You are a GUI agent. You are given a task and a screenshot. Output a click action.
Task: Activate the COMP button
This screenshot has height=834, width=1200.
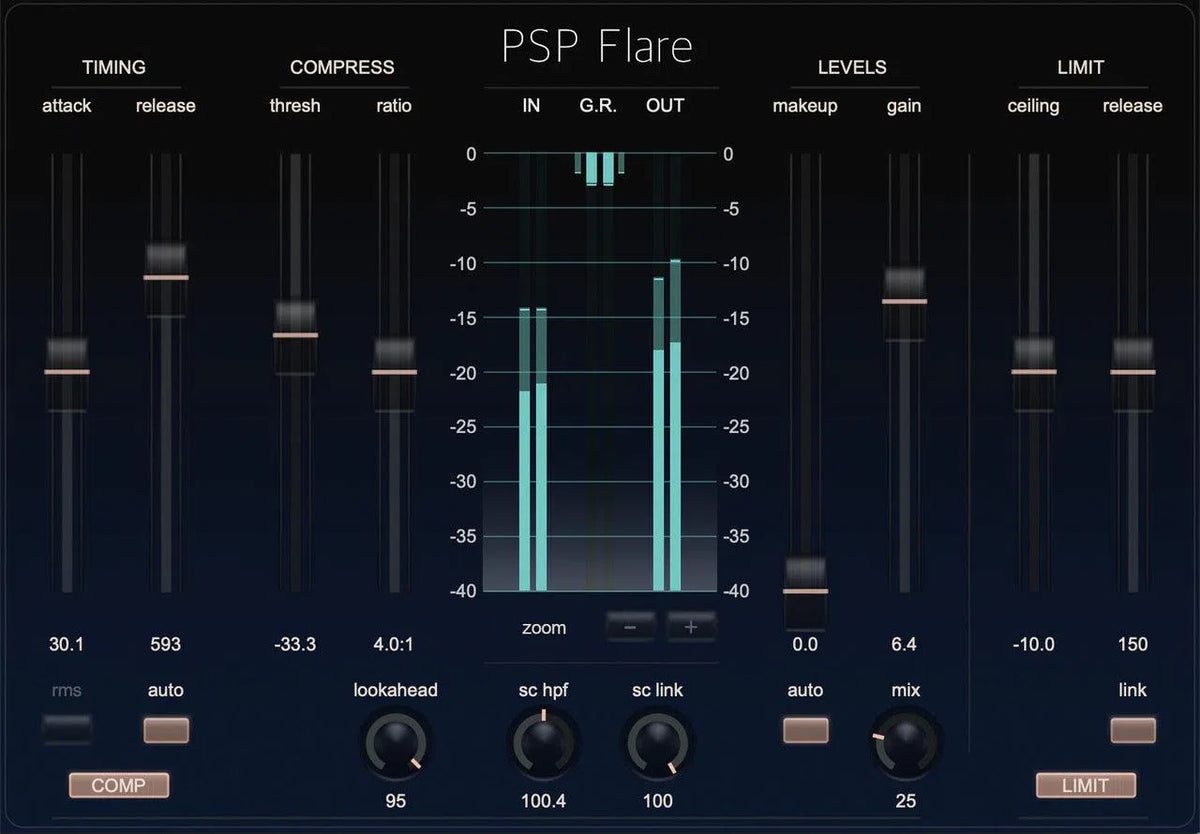(x=118, y=785)
